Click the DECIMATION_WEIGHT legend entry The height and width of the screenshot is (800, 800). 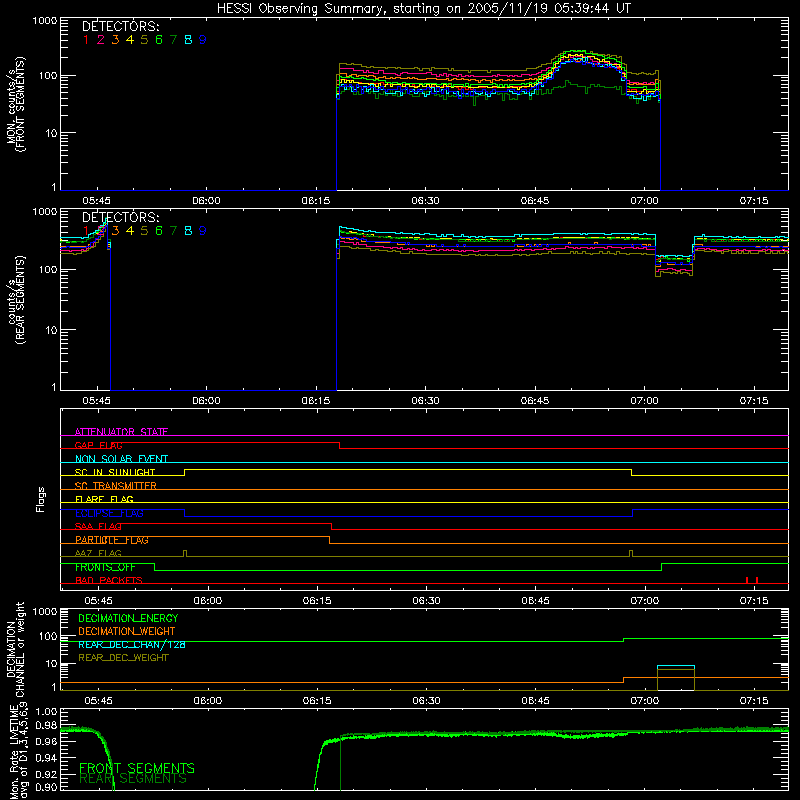click(x=127, y=632)
